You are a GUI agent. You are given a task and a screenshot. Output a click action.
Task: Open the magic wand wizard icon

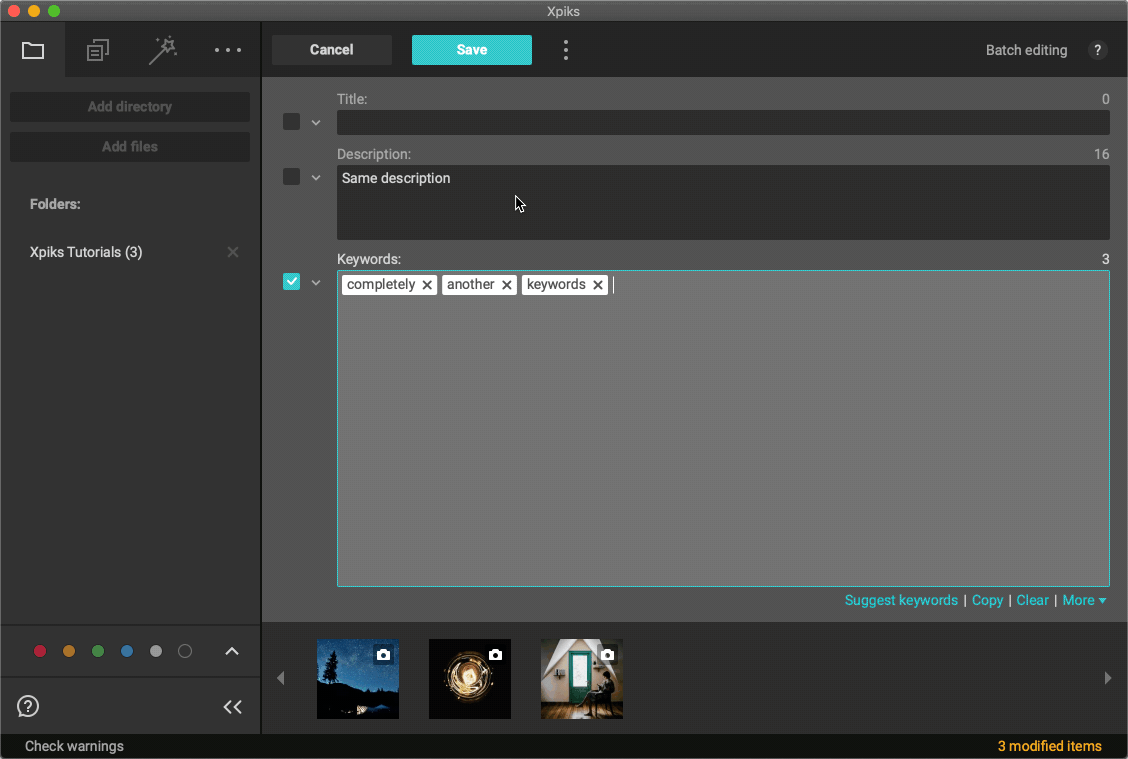click(x=163, y=49)
